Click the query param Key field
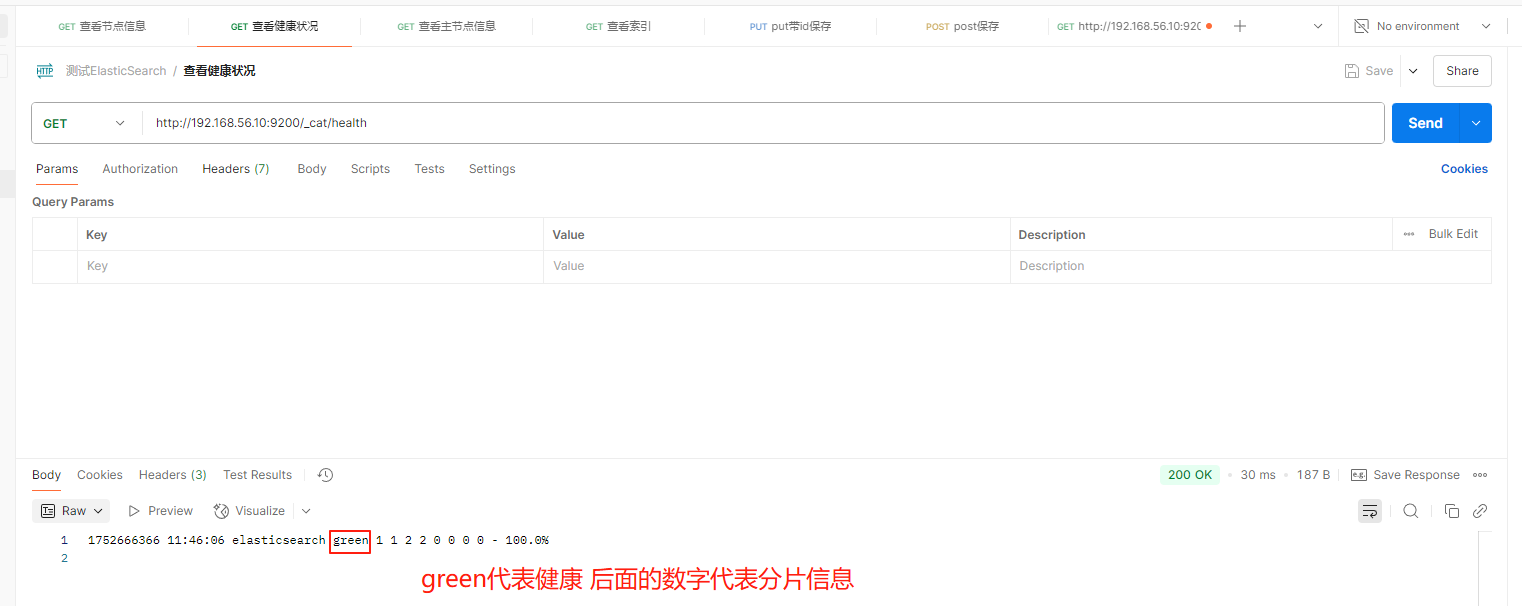The width and height of the screenshot is (1522, 606). (310, 266)
